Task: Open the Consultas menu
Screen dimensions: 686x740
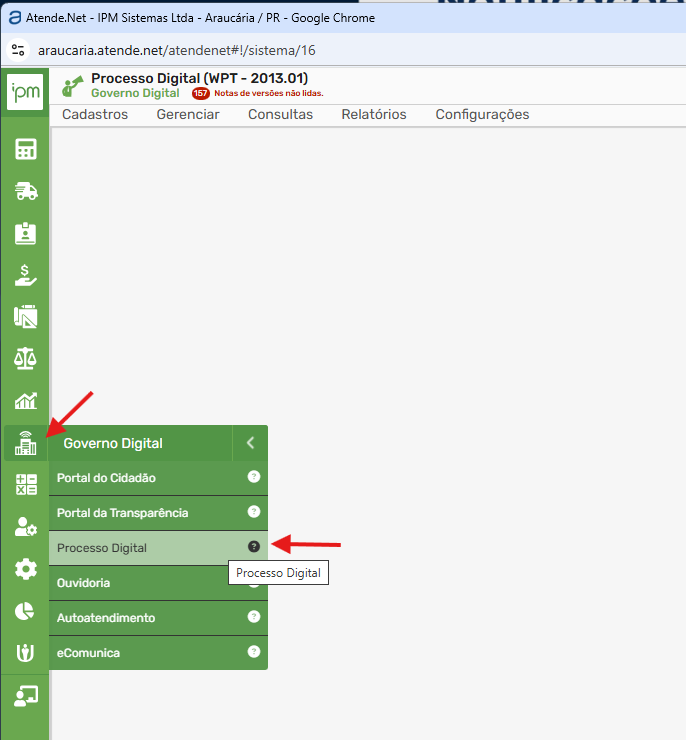Action: [x=280, y=115]
